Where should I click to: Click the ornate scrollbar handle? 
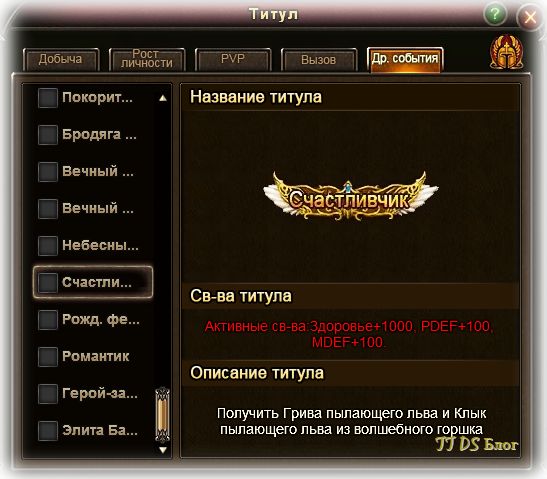point(163,415)
